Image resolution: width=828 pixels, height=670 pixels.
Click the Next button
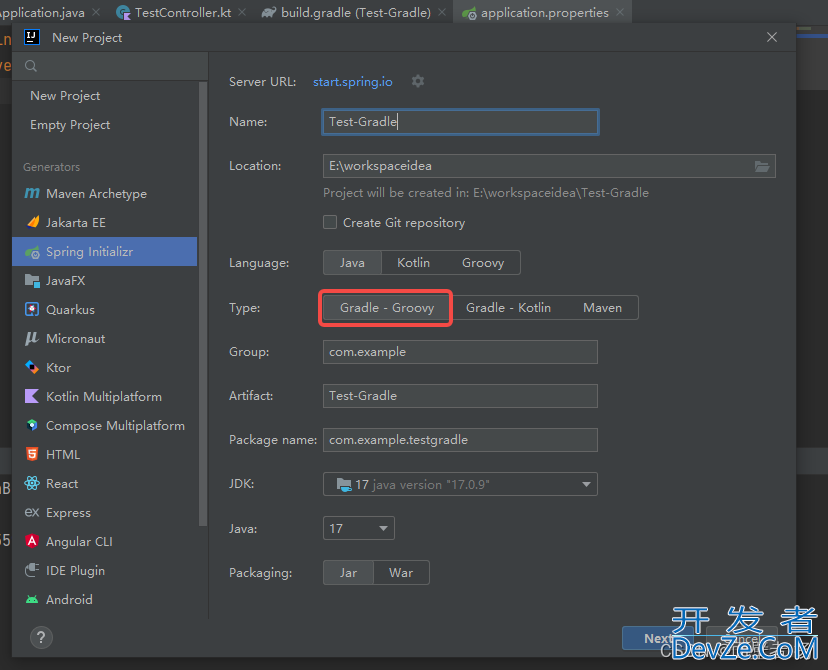point(658,638)
